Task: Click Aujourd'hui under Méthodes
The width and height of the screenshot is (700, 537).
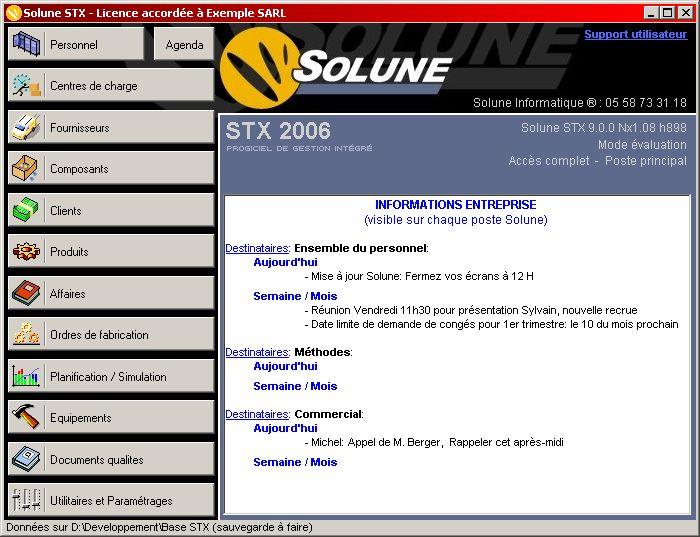Action: point(285,366)
